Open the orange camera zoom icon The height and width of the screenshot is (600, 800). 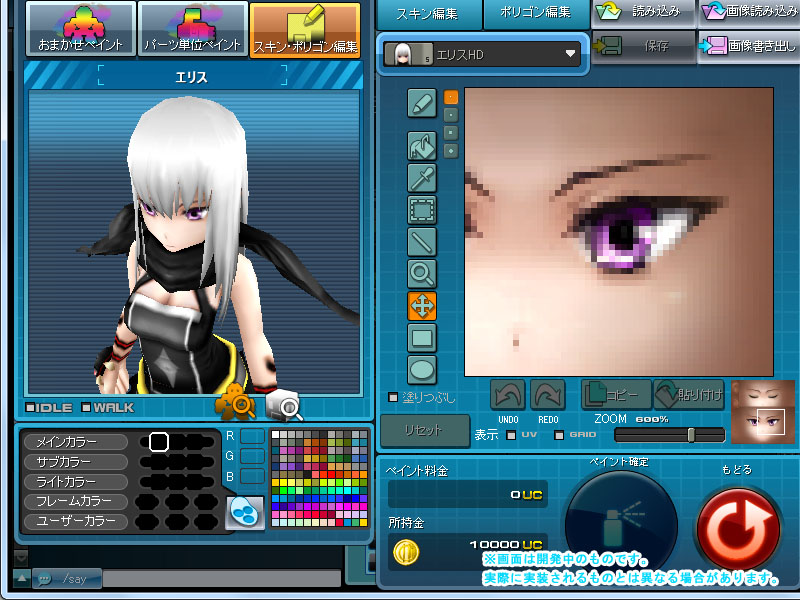[235, 402]
